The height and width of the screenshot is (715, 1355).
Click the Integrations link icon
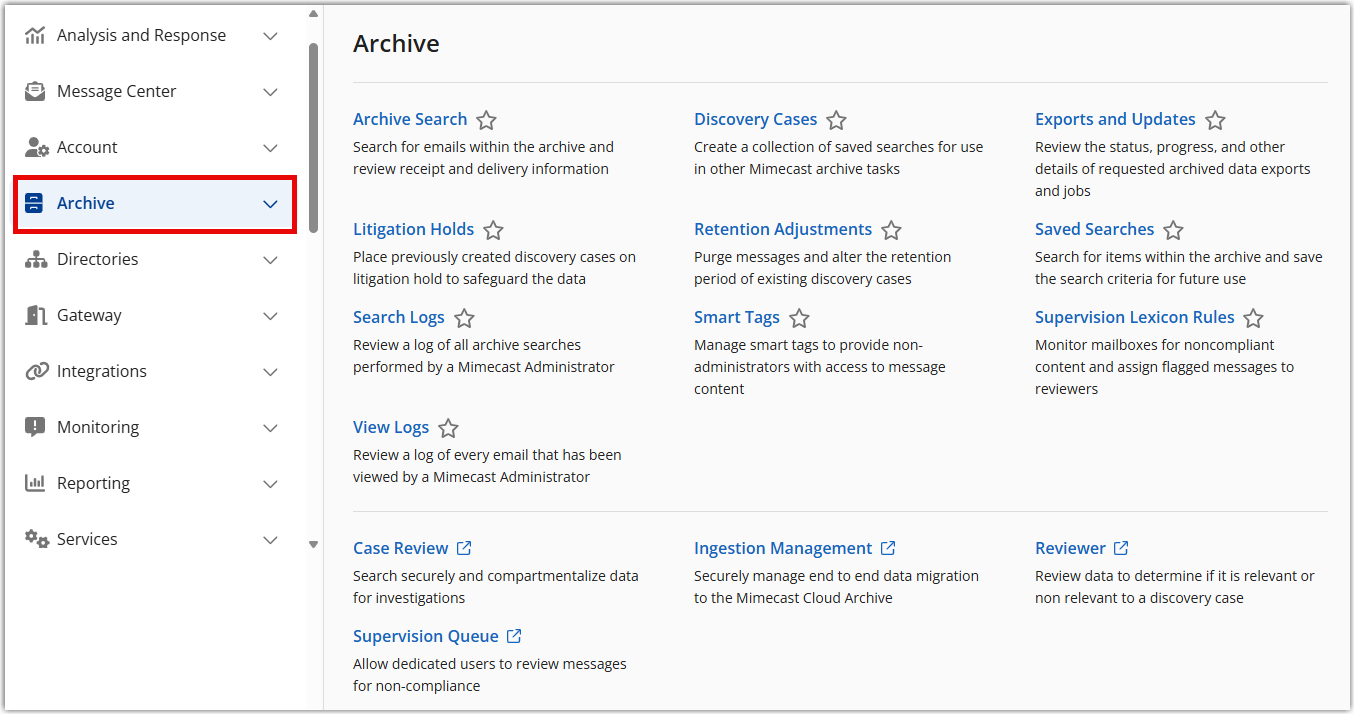(36, 372)
